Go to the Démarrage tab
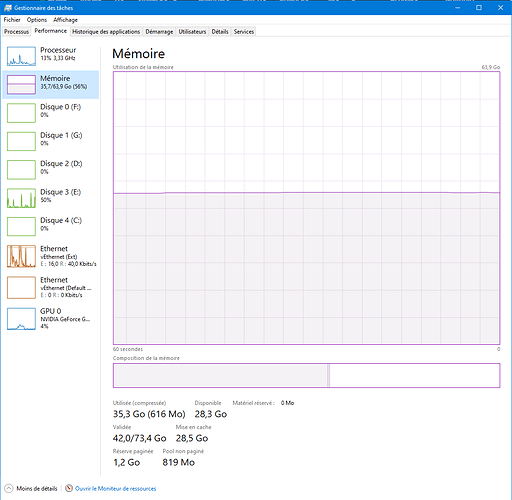 tap(159, 32)
